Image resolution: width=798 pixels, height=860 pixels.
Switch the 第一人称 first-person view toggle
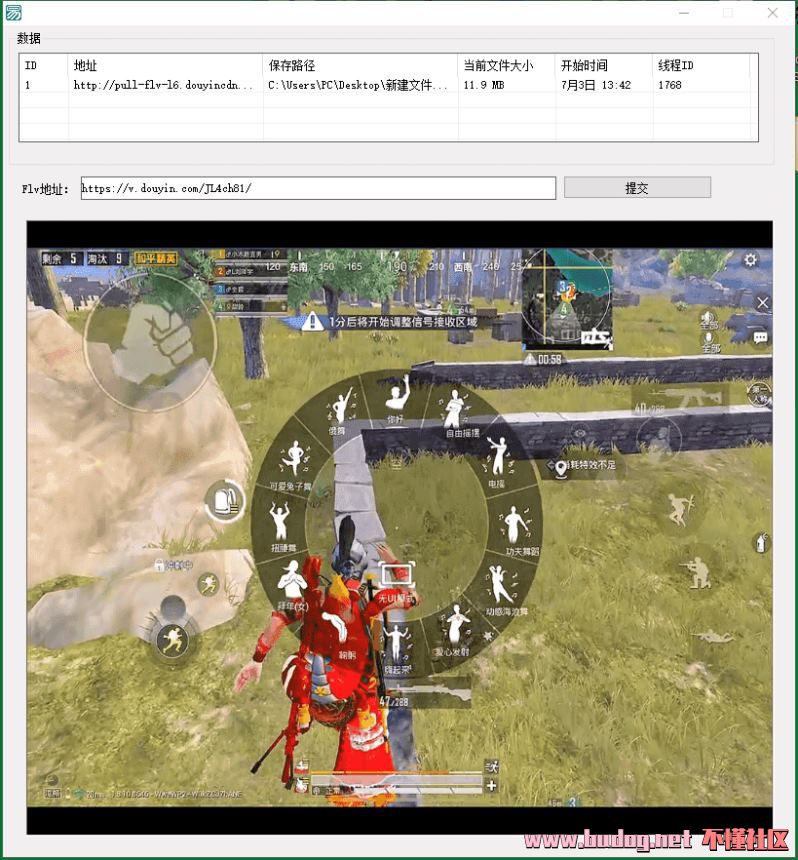[x=760, y=394]
